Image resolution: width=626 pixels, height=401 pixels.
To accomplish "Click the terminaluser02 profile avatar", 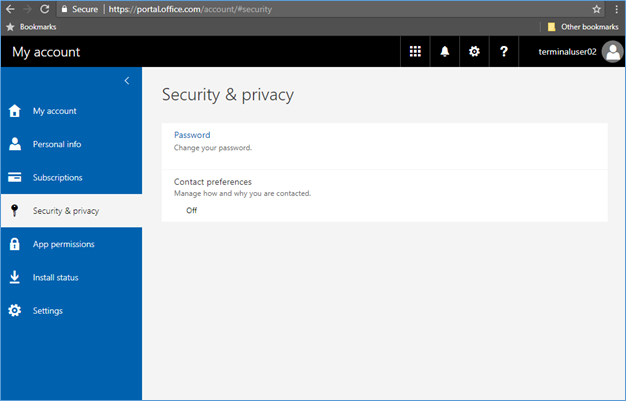I will coord(613,52).
